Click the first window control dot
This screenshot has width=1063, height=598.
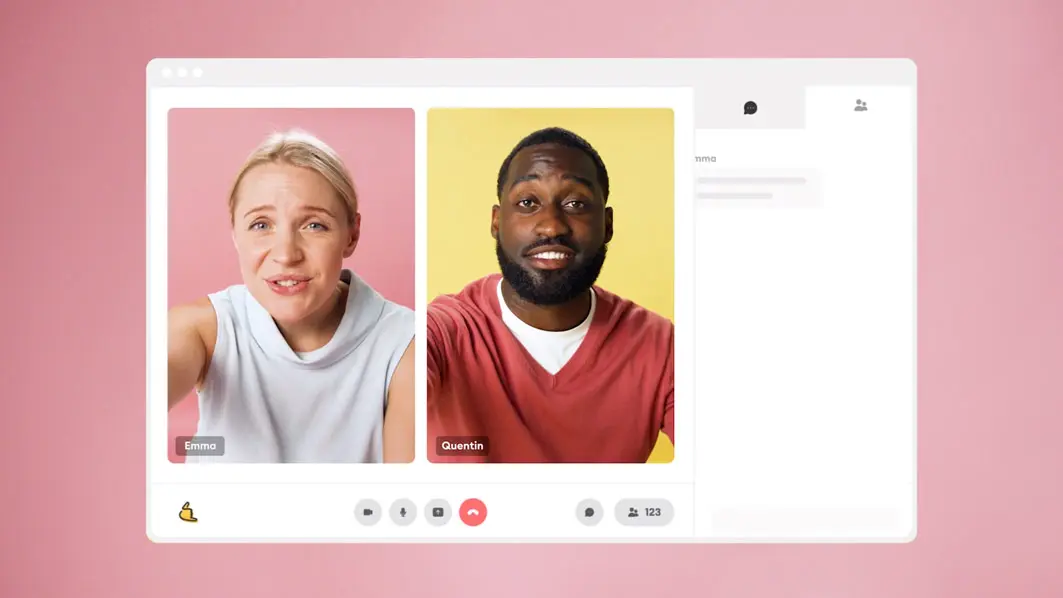[166, 72]
